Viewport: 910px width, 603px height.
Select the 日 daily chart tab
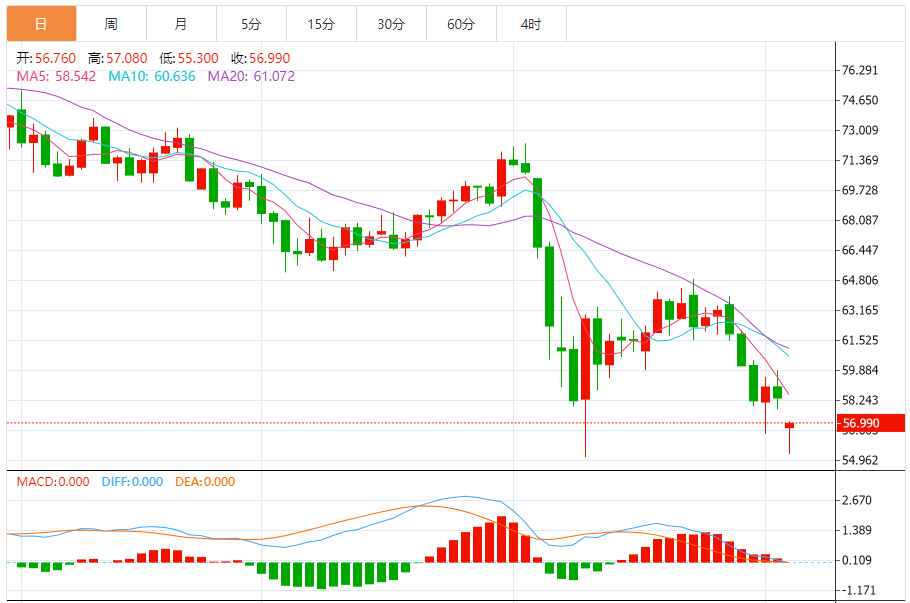click(x=41, y=24)
